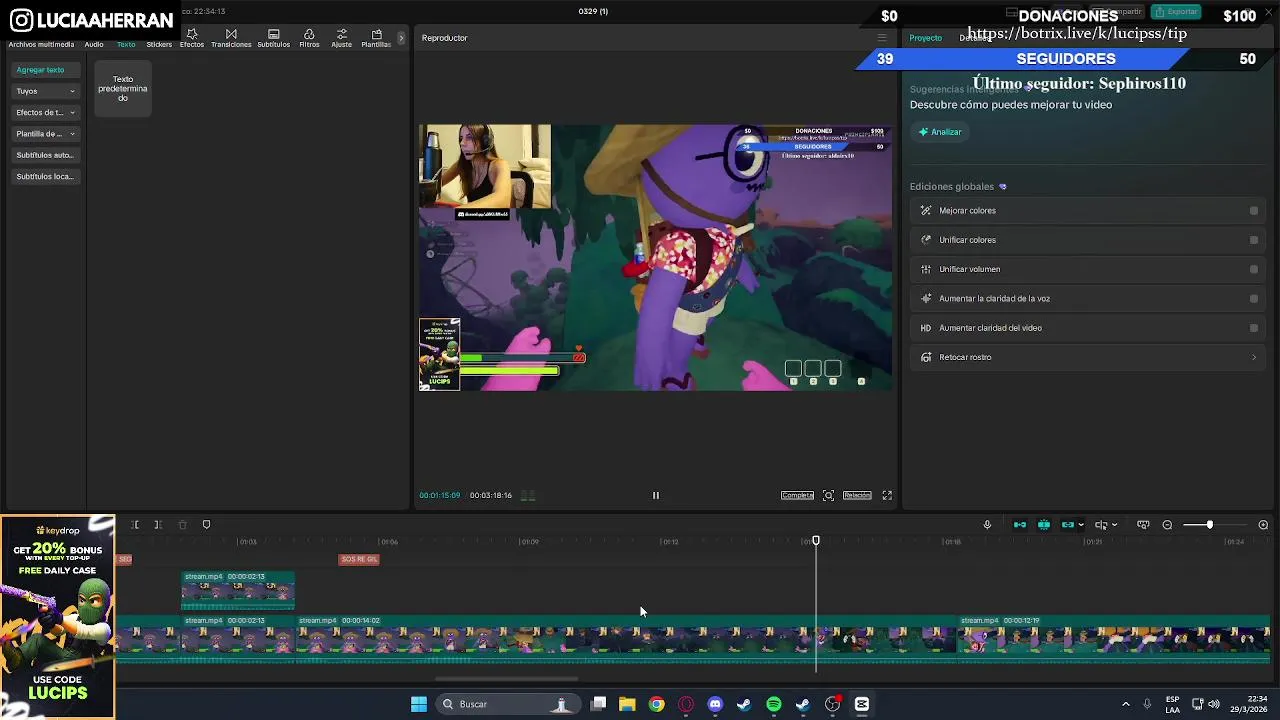Open the Ajuste panel icon
This screenshot has width=1280, height=720.
point(342,38)
